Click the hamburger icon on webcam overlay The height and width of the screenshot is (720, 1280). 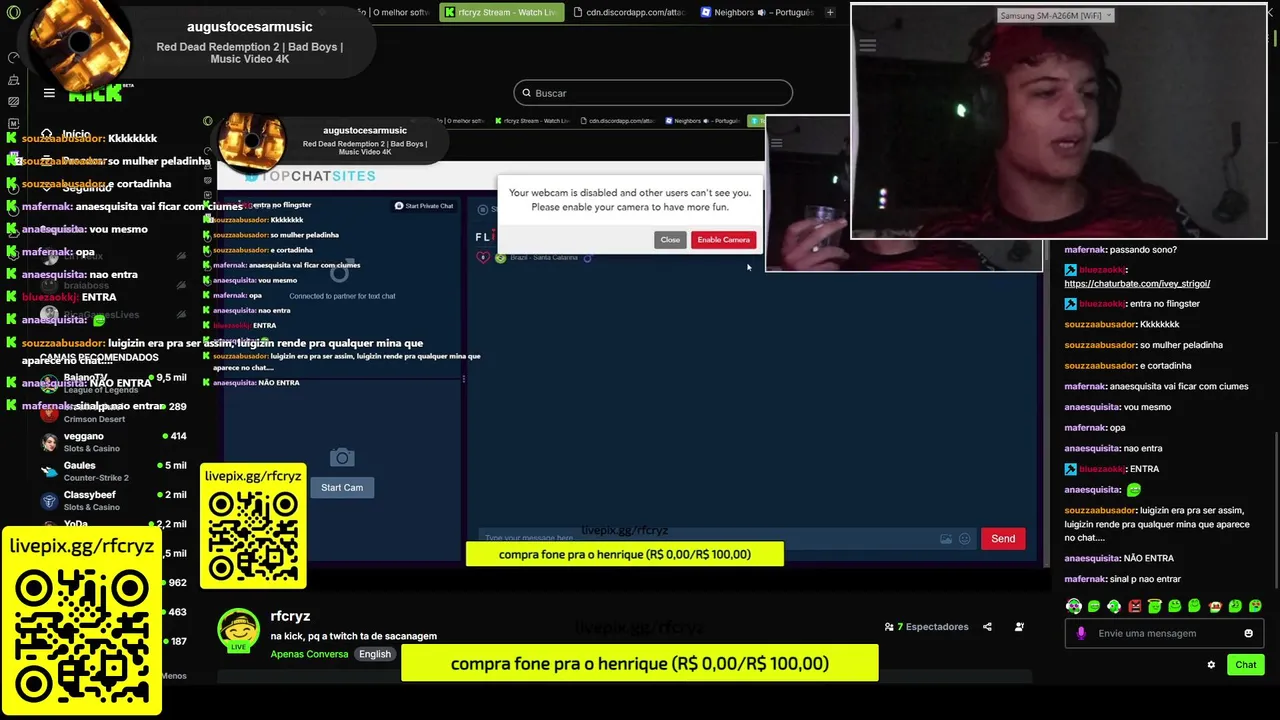[x=867, y=45]
